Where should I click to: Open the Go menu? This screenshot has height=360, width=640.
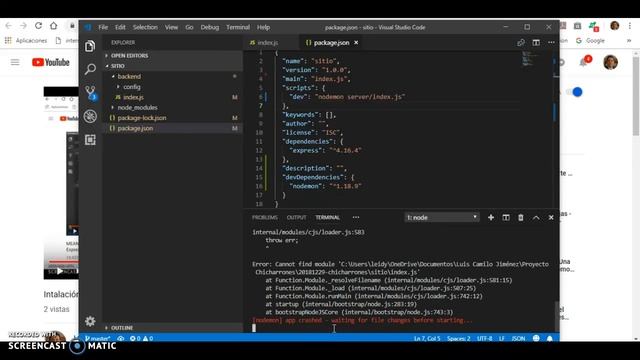click(x=189, y=27)
